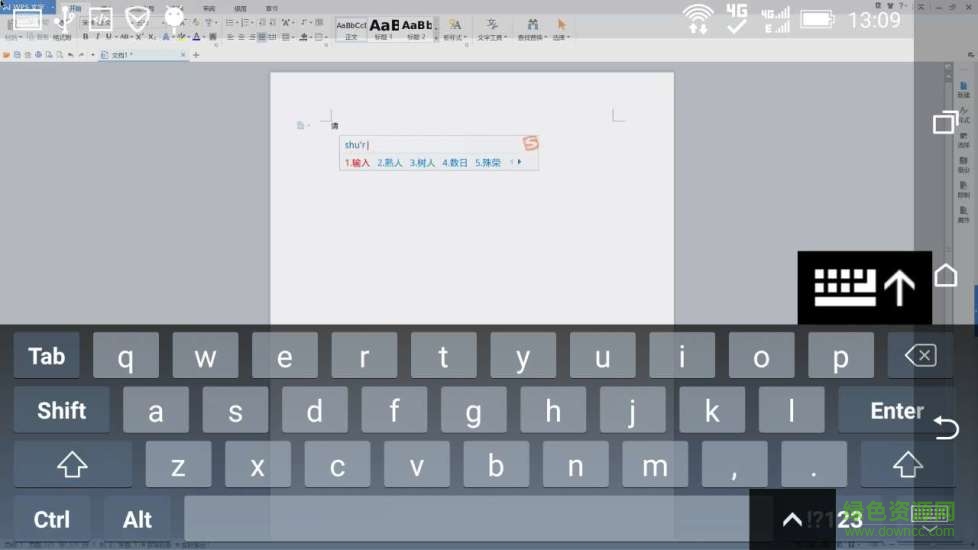Click the Italic I icon in the ribbon
This screenshot has width=978, height=550.
[x=97, y=37]
